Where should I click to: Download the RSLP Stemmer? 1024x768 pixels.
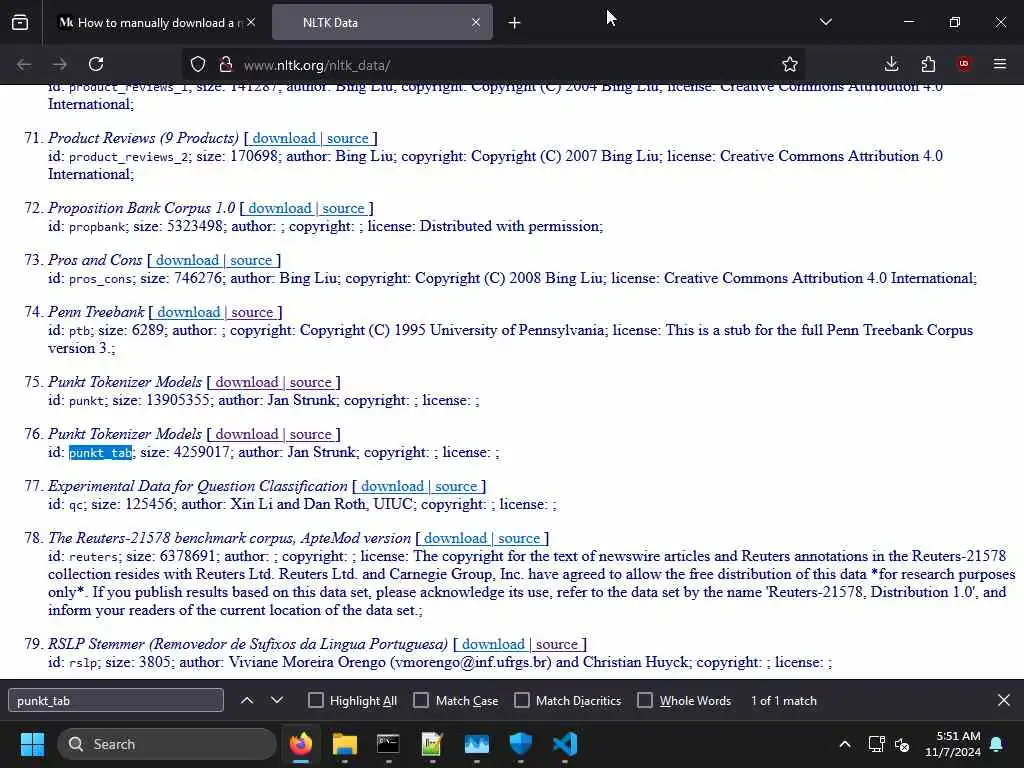pos(493,645)
